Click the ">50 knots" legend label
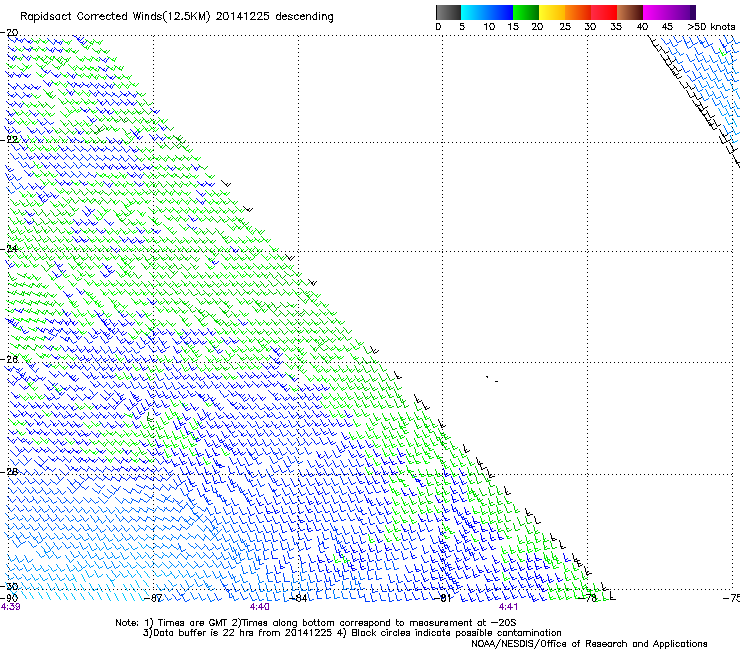The height and width of the screenshot is (650, 740). pos(711,27)
